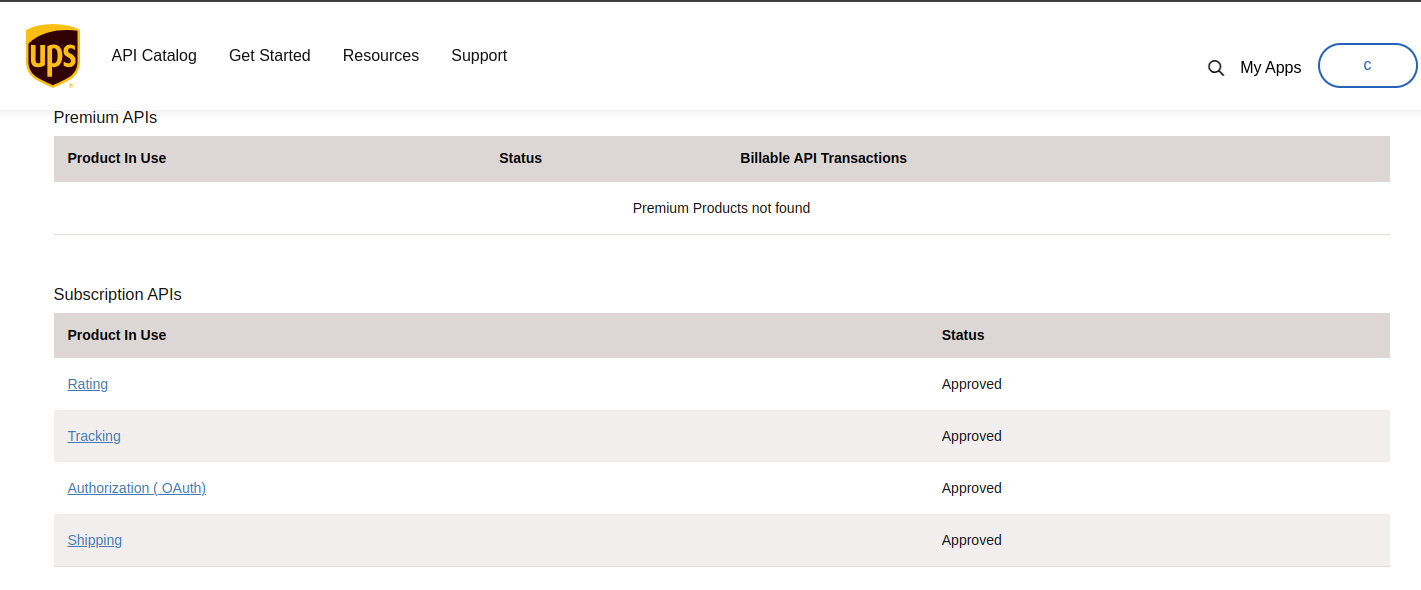
Task: Open the Resources menu
Action: click(x=380, y=56)
